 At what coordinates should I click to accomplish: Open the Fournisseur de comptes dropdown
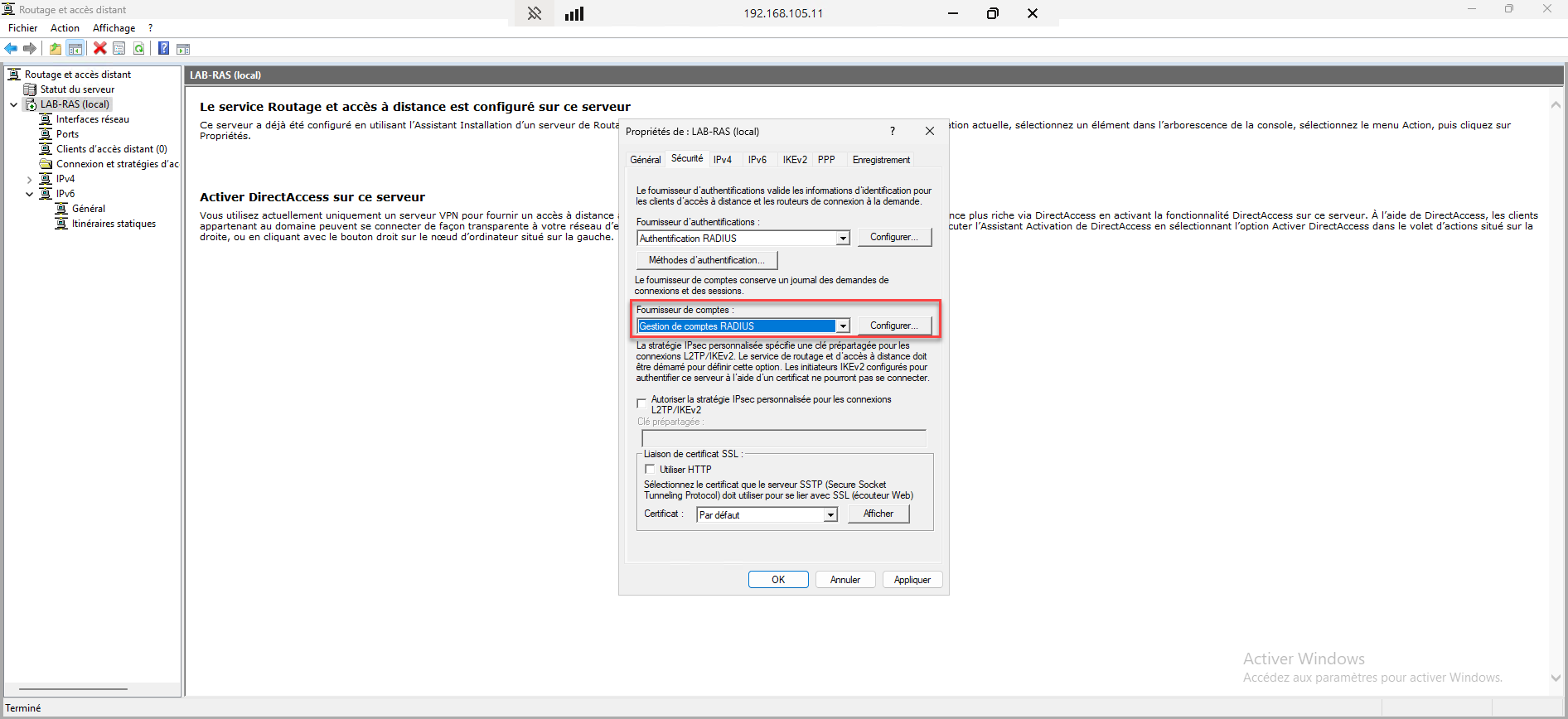(843, 326)
